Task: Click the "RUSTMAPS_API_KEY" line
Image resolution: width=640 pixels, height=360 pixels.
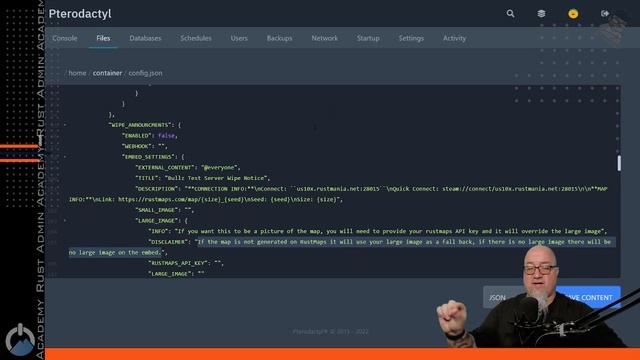Action: (x=186, y=263)
